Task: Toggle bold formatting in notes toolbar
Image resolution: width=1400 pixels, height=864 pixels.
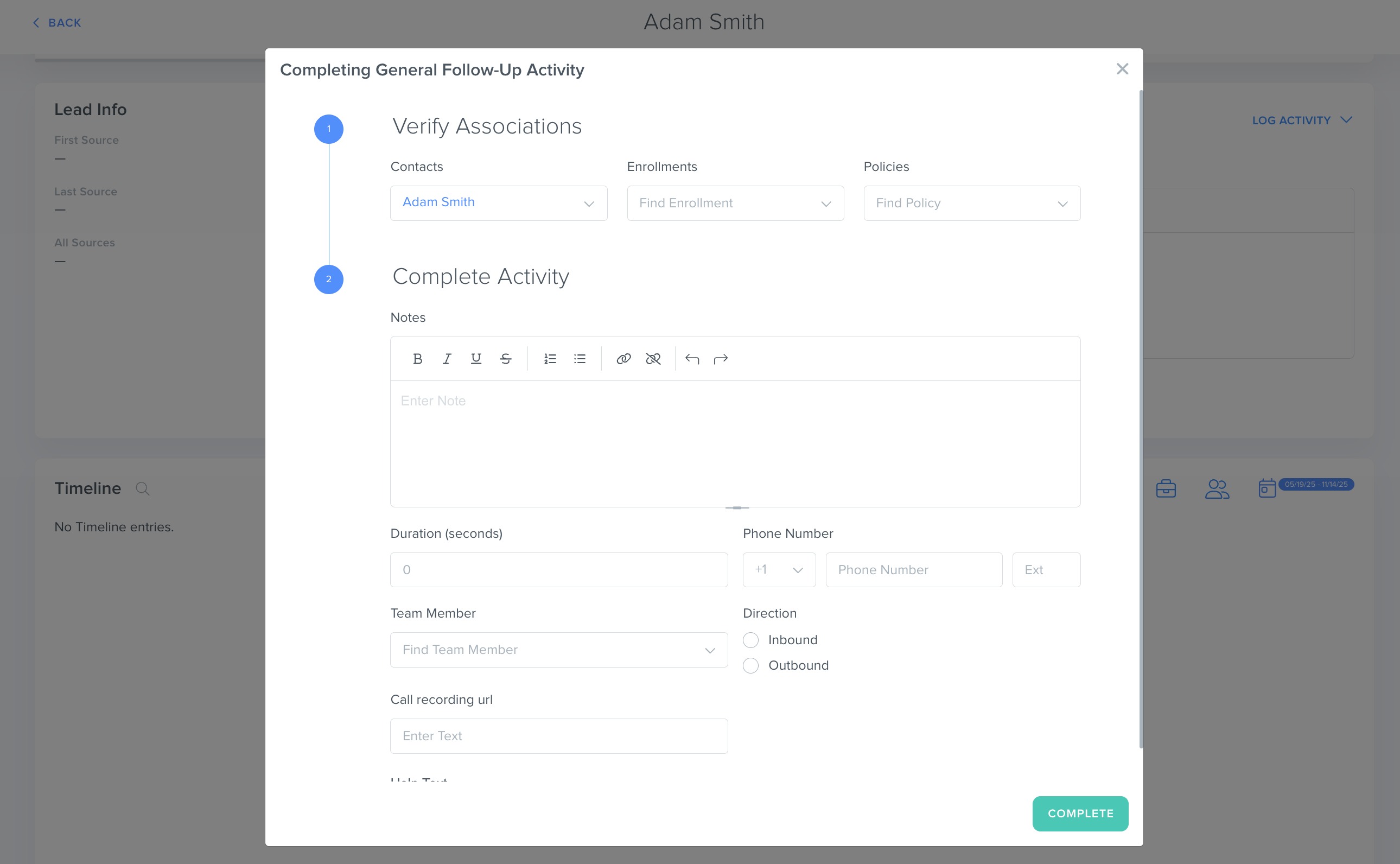Action: (417, 359)
